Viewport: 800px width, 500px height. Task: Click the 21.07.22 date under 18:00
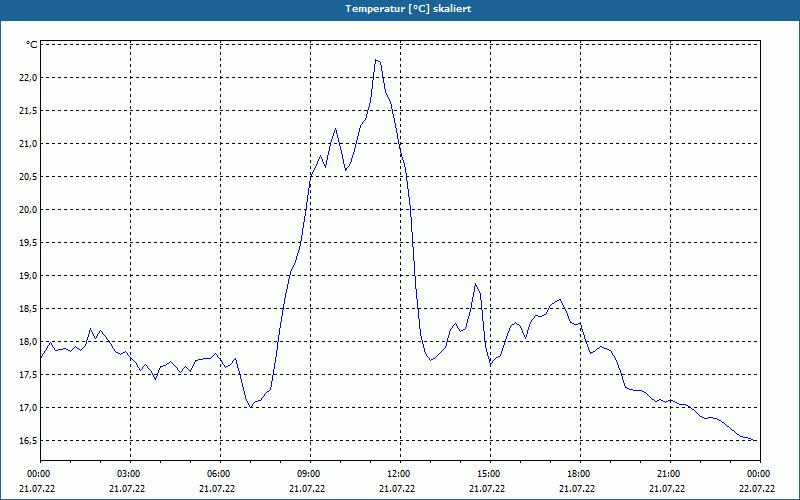coord(577,489)
